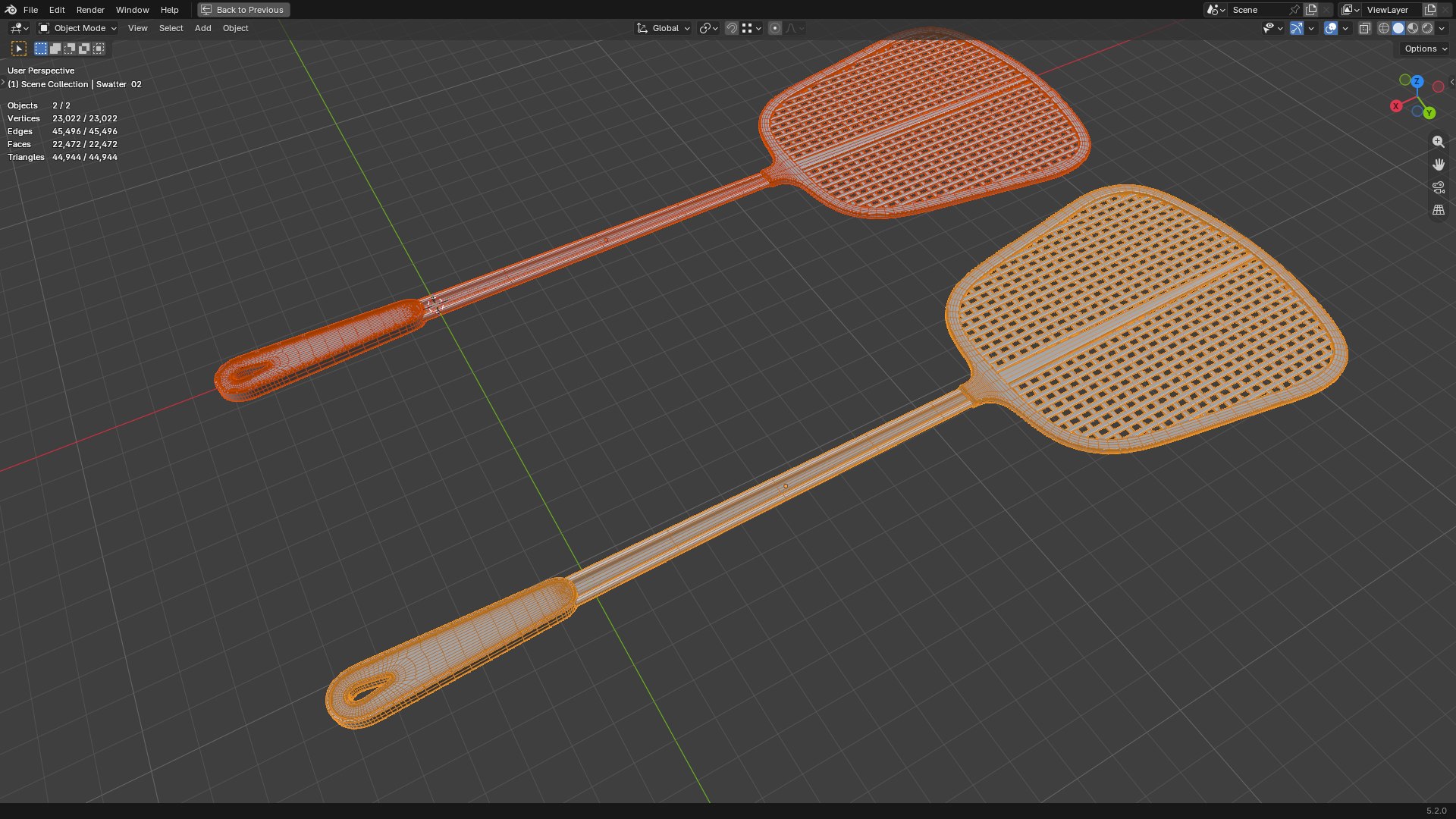Activate the Select Box tool icon
This screenshot has height=819, width=1456.
pos(19,49)
